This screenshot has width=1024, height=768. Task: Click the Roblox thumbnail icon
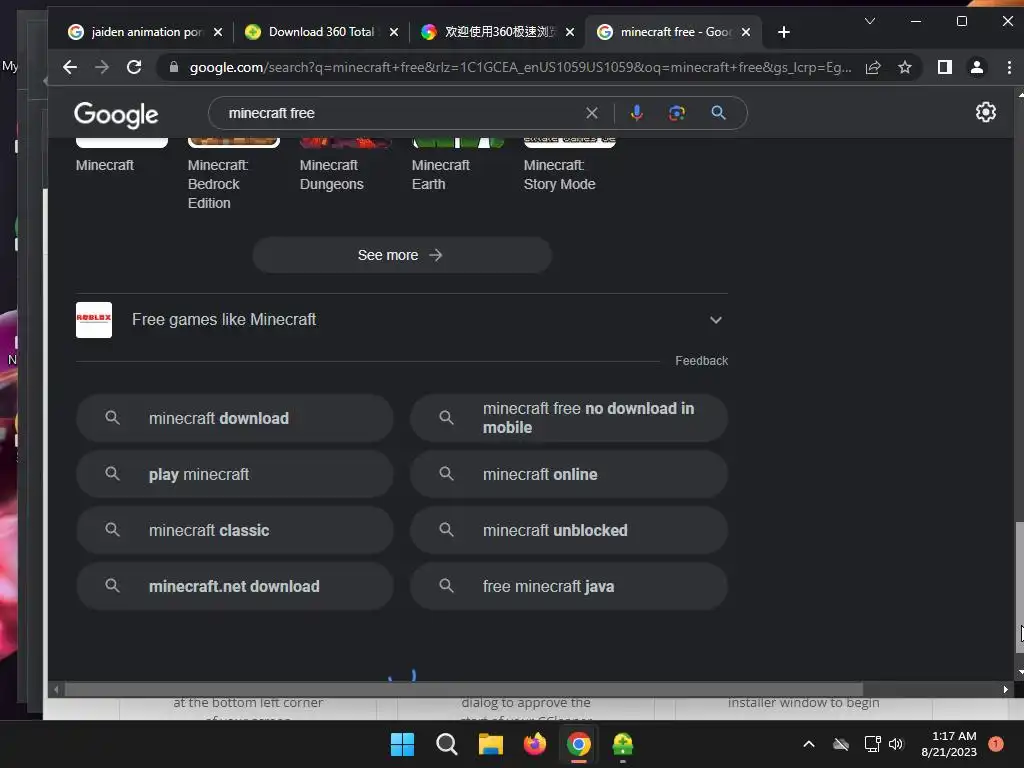[94, 320]
